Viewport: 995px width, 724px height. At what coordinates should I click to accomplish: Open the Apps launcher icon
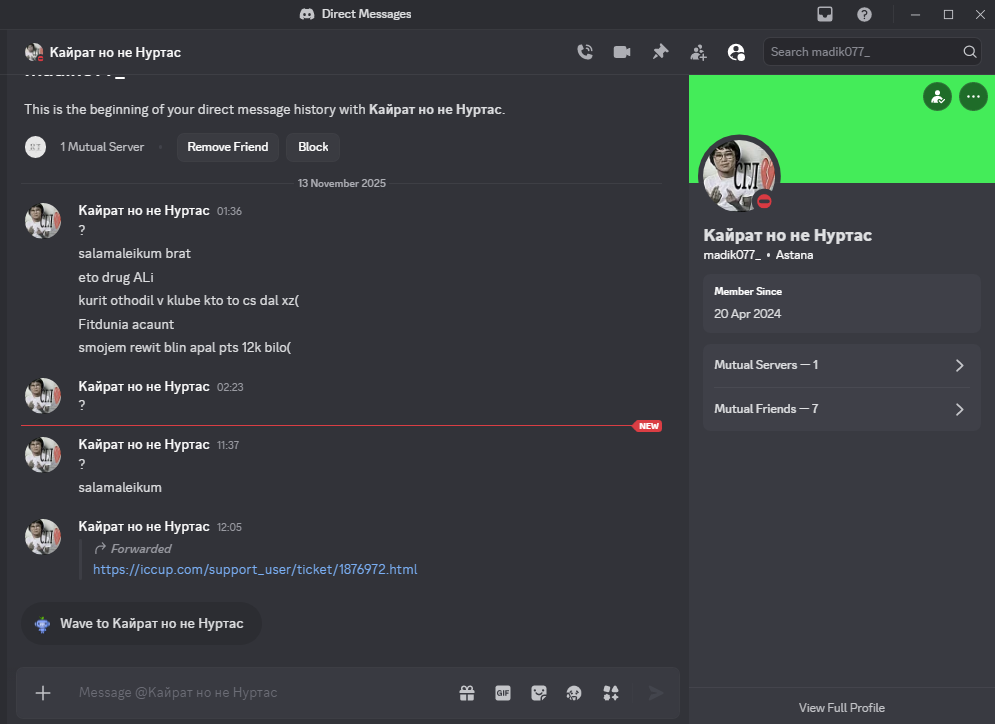point(610,693)
